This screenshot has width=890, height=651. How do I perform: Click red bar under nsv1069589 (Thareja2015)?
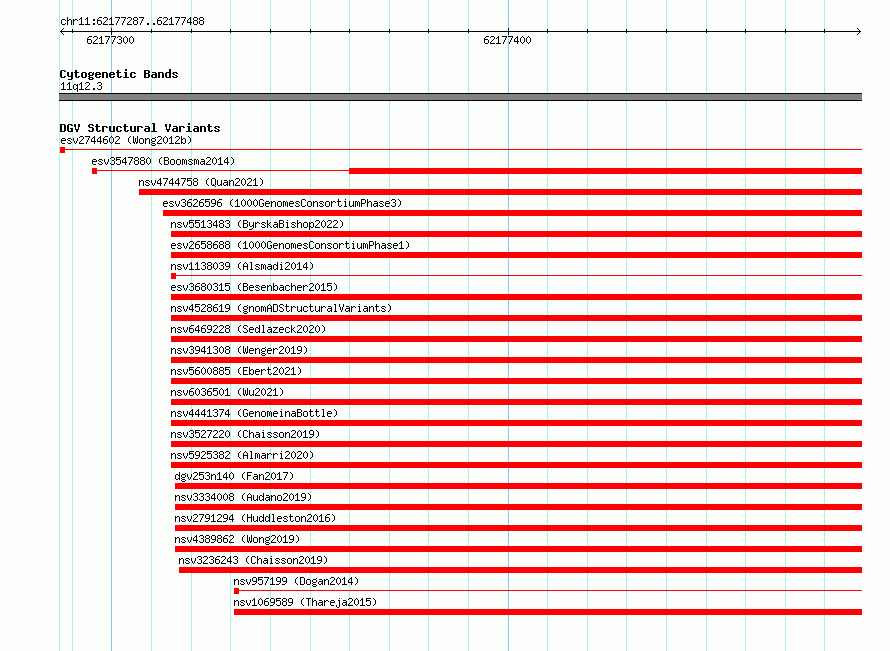(x=548, y=612)
